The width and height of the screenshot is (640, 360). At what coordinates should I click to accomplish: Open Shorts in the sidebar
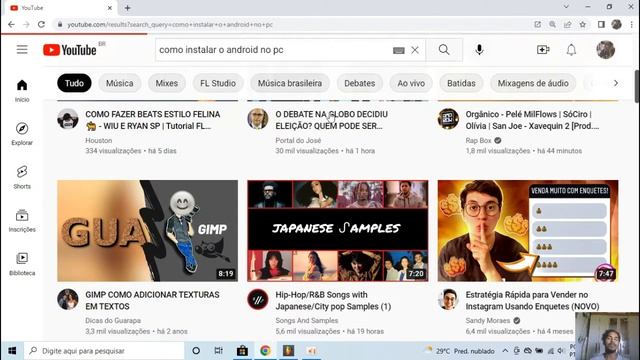[22, 177]
